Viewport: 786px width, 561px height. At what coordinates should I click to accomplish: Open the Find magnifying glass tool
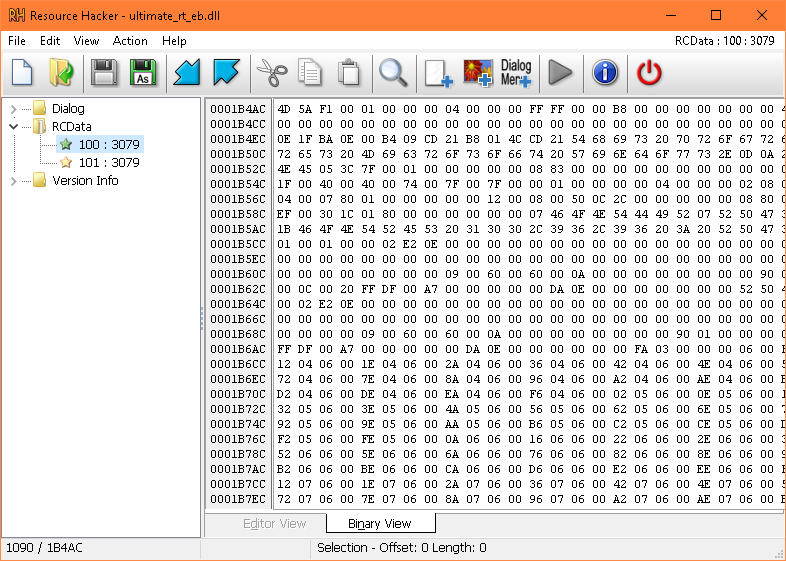[x=392, y=72]
